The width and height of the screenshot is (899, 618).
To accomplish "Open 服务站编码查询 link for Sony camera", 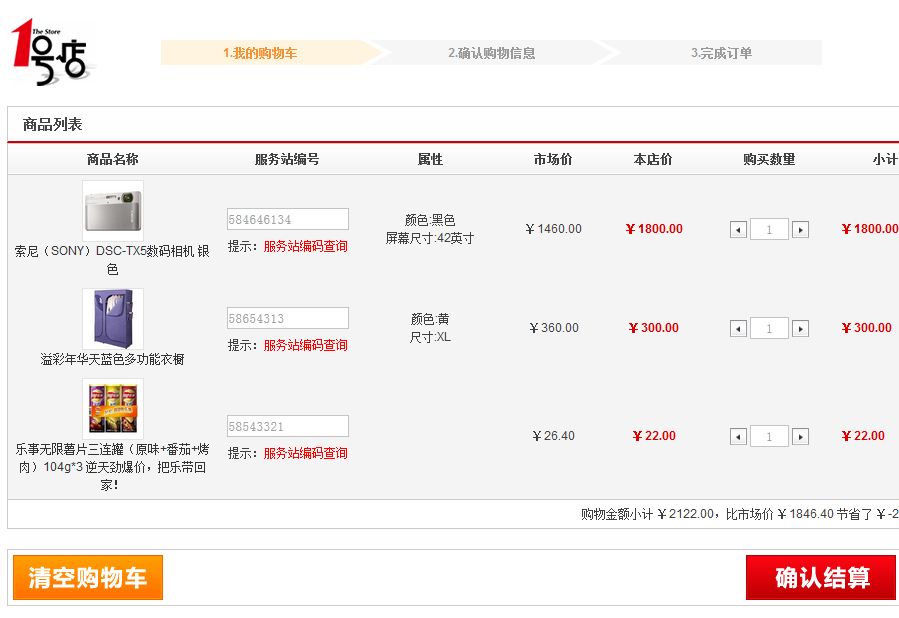I will point(306,247).
